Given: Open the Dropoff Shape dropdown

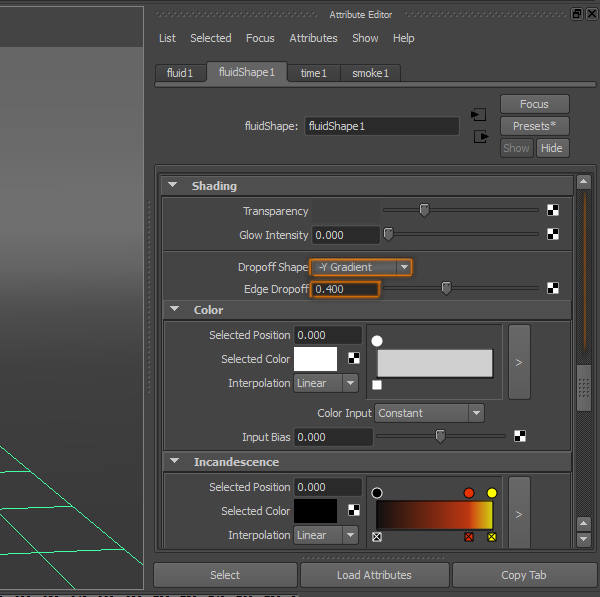Looking at the screenshot, I should [361, 267].
